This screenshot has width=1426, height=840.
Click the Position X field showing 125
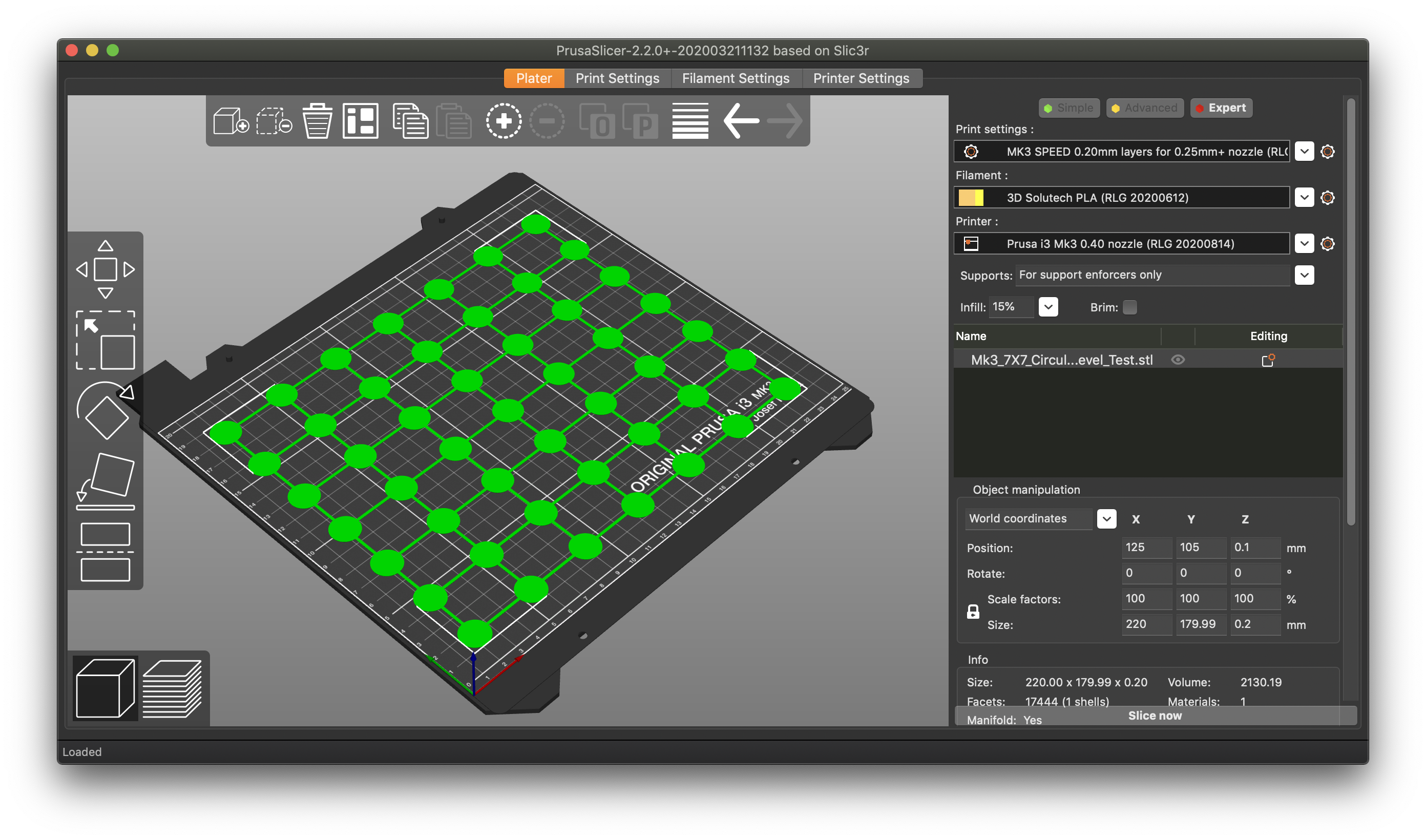click(1146, 548)
